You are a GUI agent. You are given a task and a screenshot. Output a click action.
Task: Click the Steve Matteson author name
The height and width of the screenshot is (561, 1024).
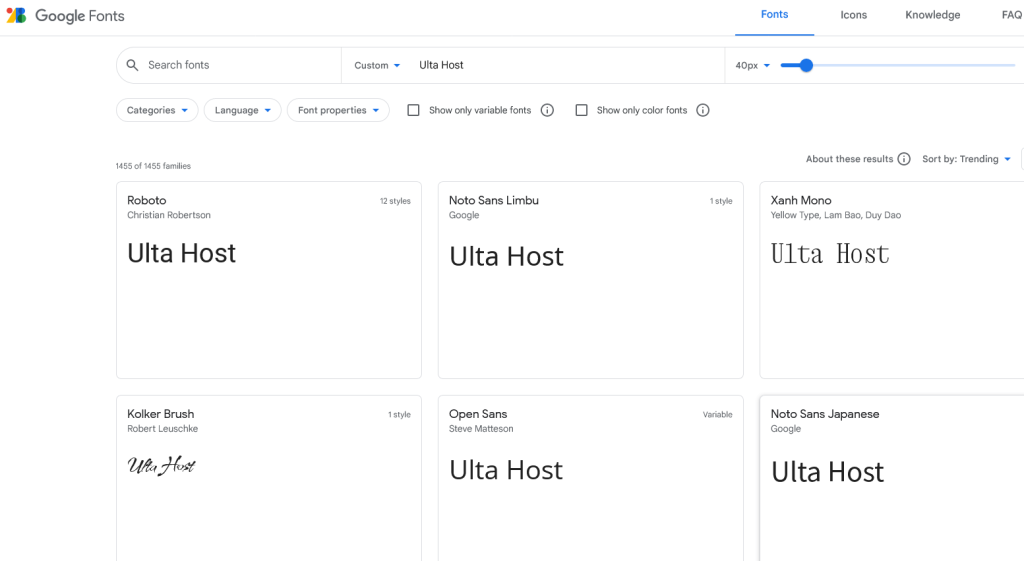pyautogui.click(x=481, y=429)
